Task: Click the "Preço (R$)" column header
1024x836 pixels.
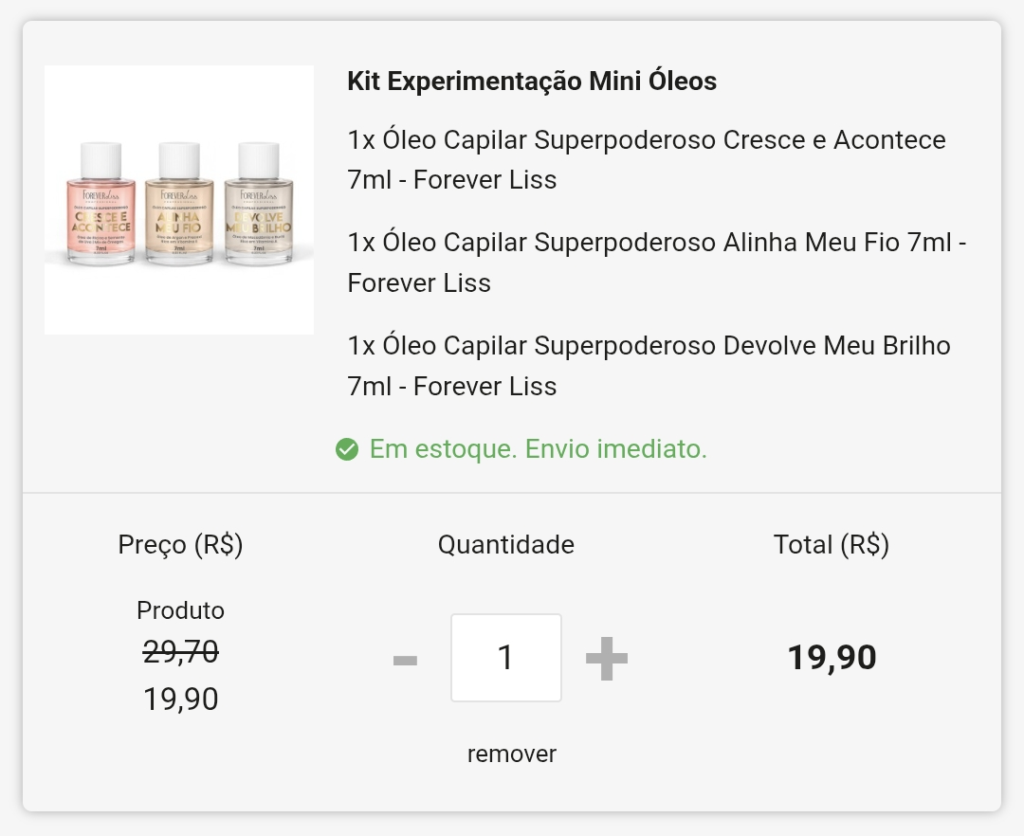Action: (x=181, y=545)
